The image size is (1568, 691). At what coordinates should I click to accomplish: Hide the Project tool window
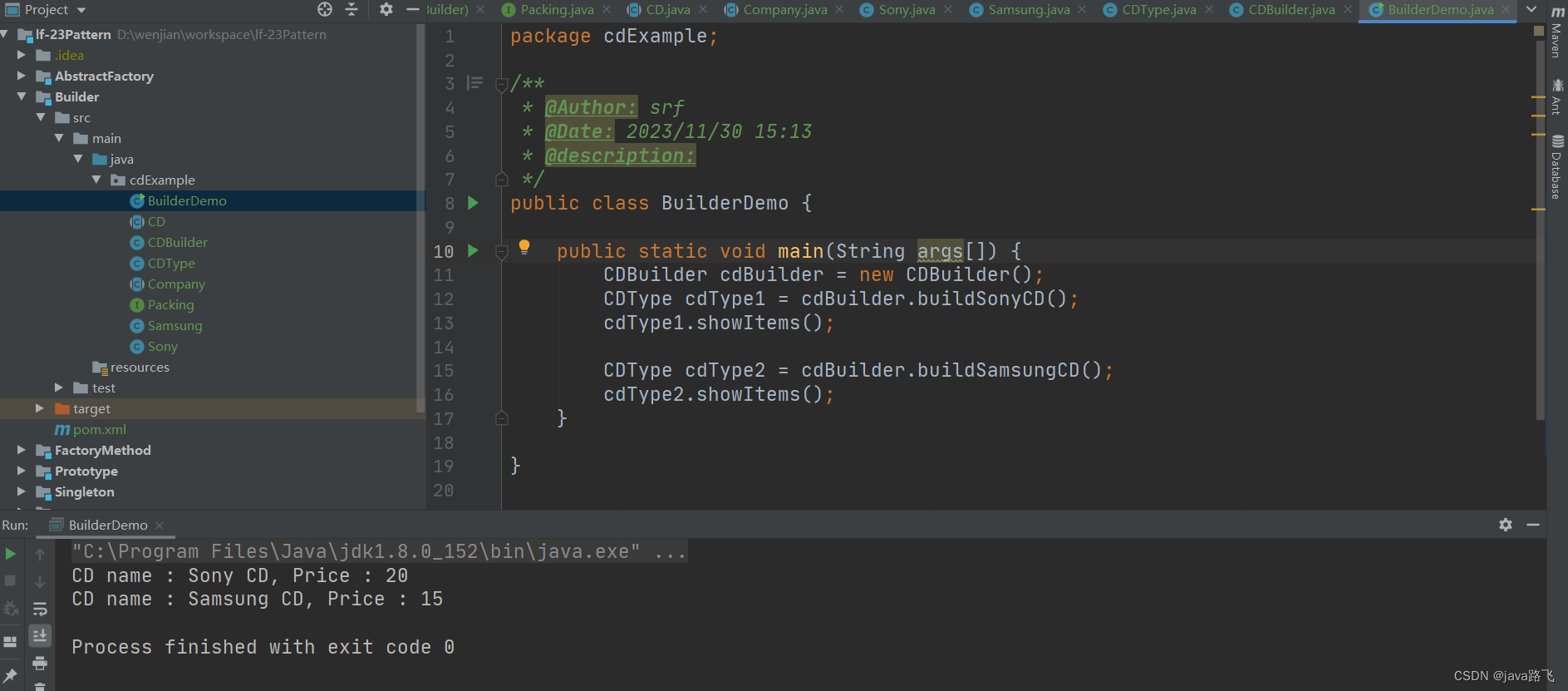click(413, 9)
